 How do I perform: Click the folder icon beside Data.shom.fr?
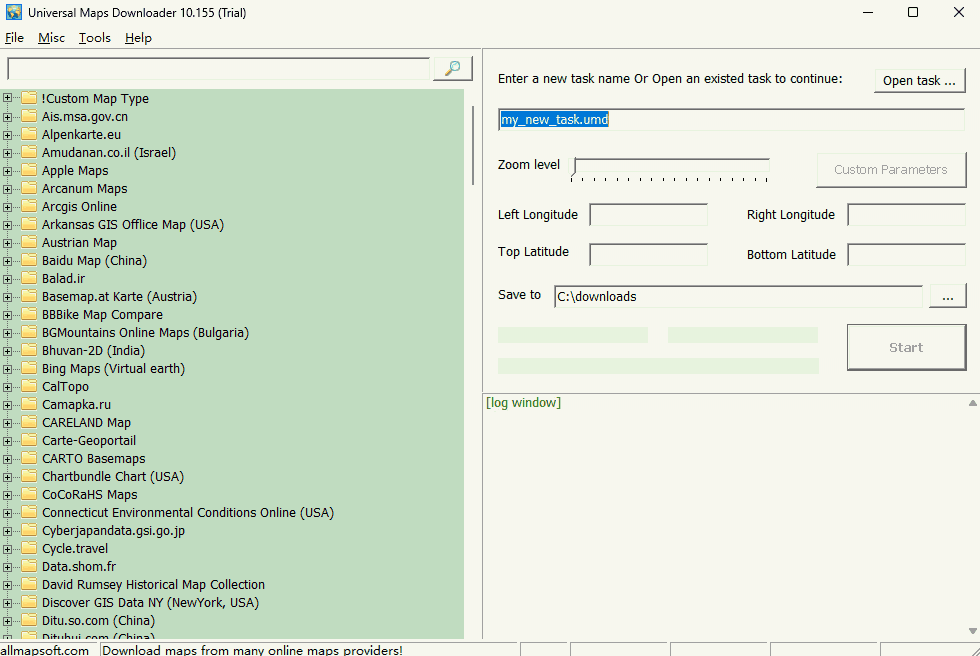coord(28,566)
